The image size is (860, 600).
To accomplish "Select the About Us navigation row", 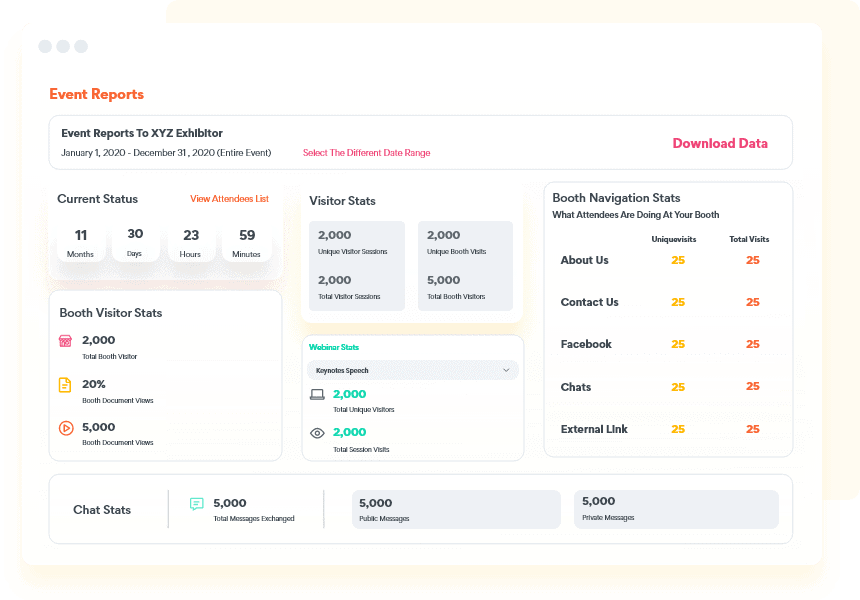I will (585, 260).
